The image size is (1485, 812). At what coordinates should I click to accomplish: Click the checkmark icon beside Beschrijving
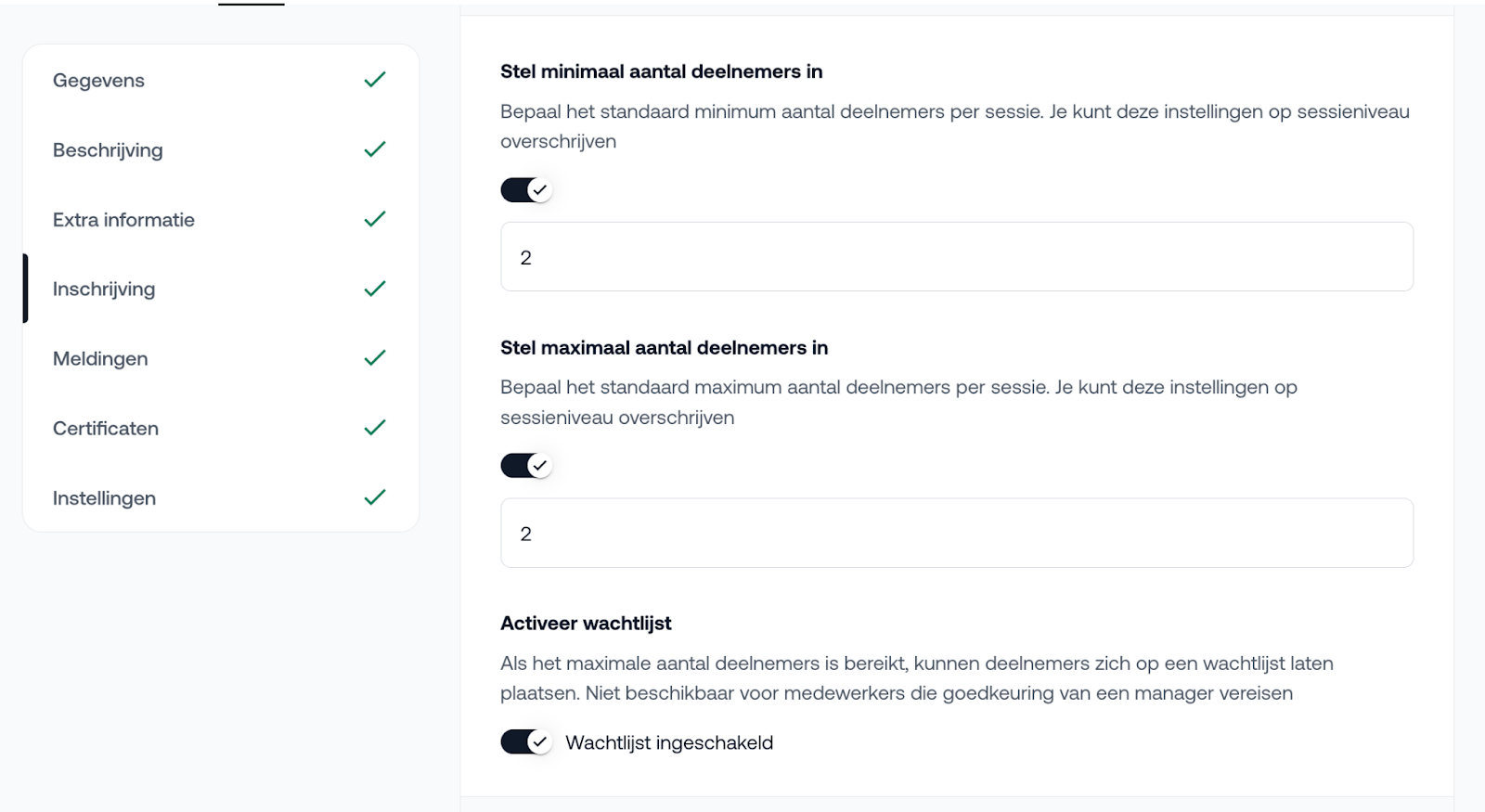375,149
